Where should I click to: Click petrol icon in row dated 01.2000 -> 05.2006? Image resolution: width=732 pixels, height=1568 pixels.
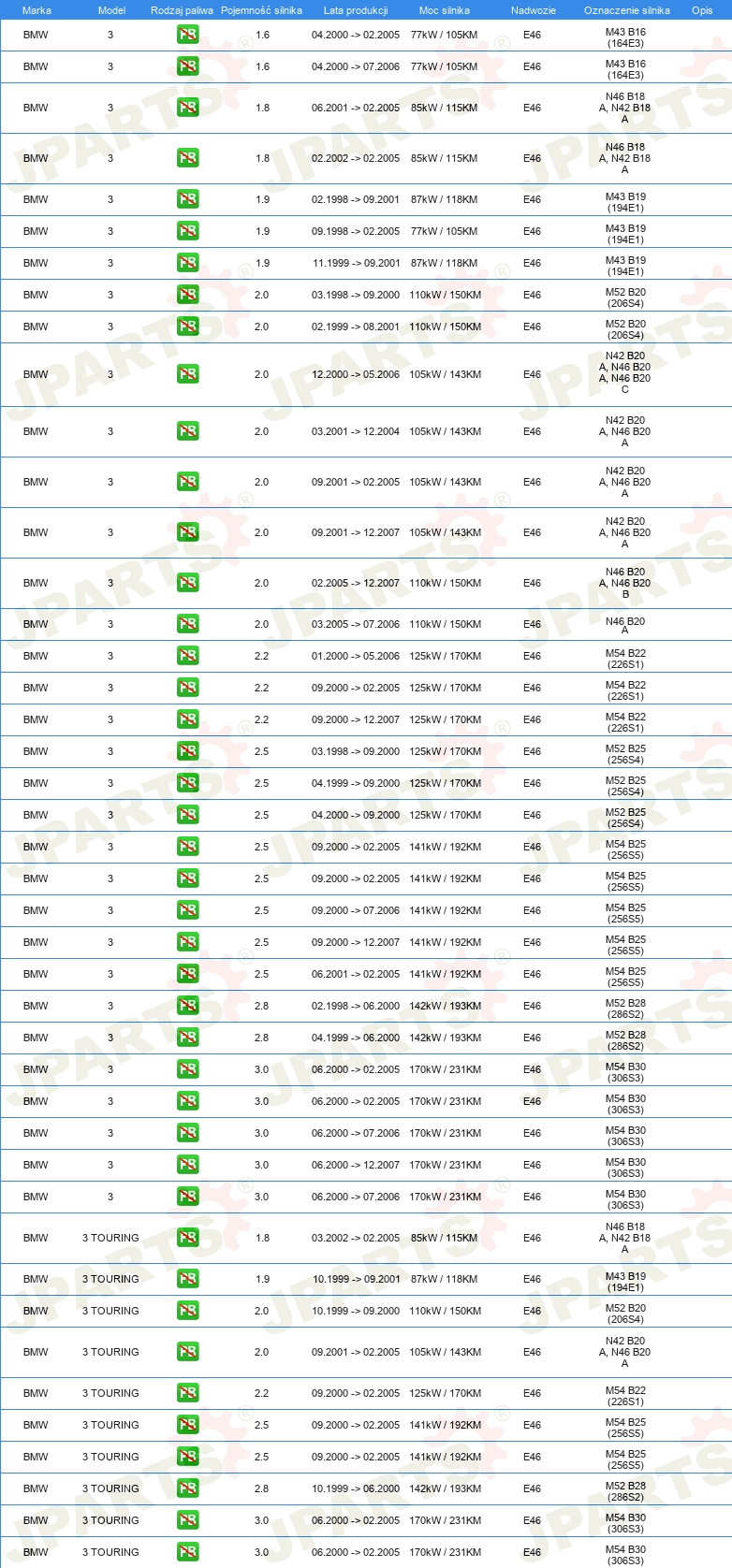coord(187,656)
